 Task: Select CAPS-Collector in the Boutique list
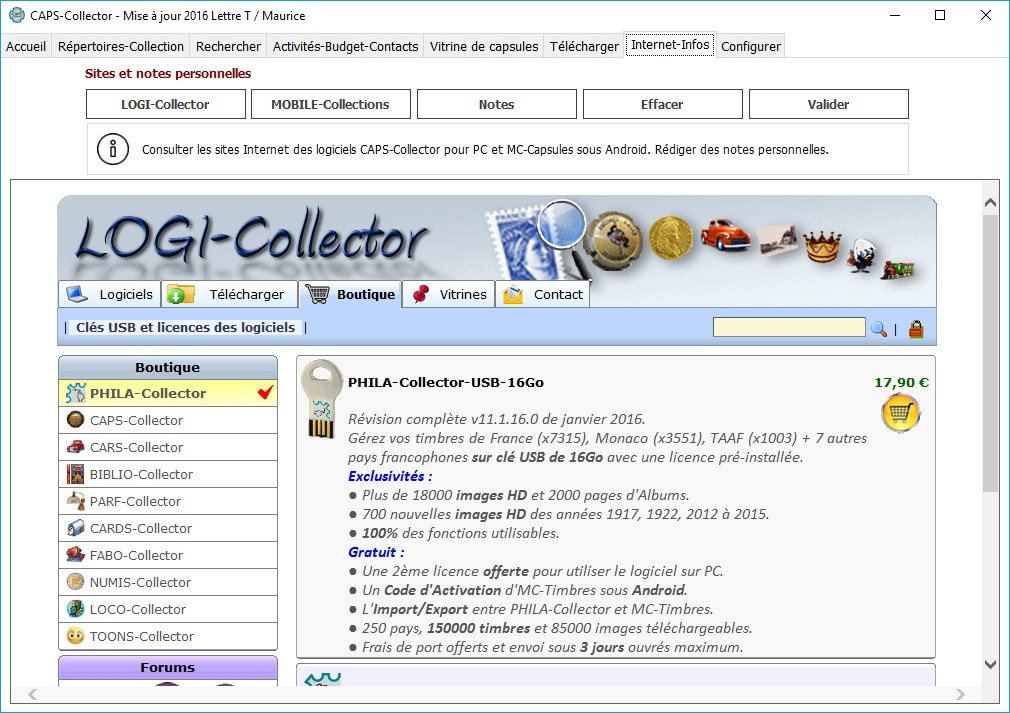point(168,420)
